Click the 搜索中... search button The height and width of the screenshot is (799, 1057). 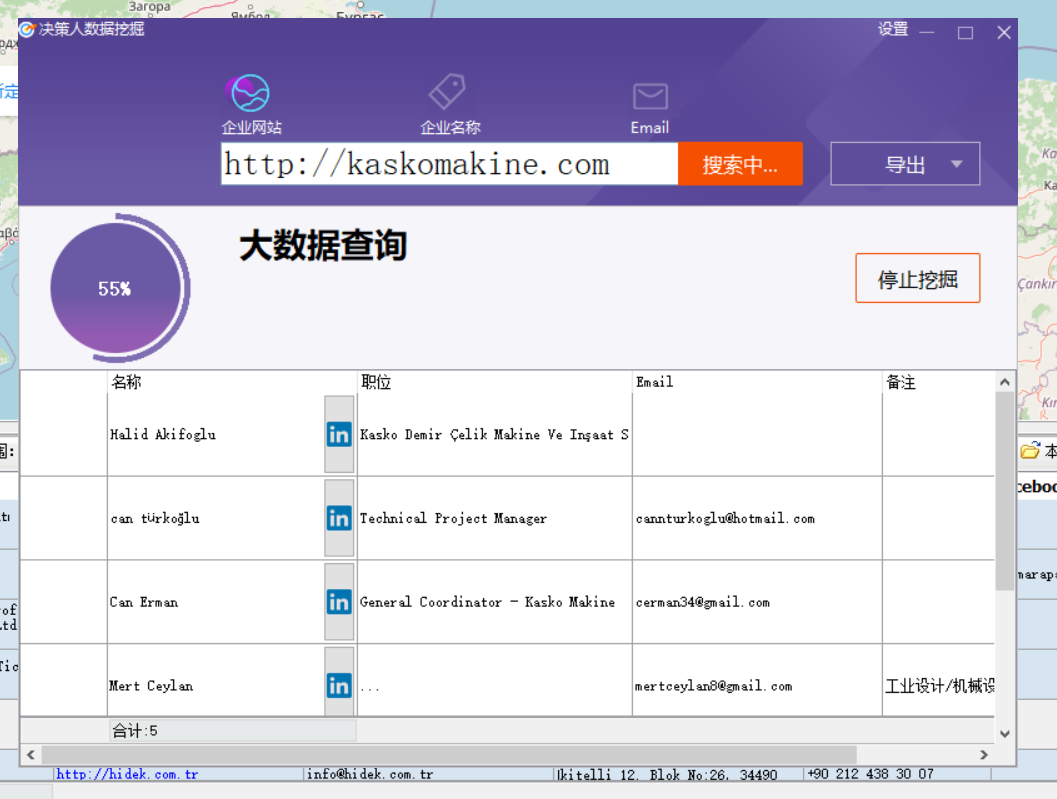(x=740, y=164)
